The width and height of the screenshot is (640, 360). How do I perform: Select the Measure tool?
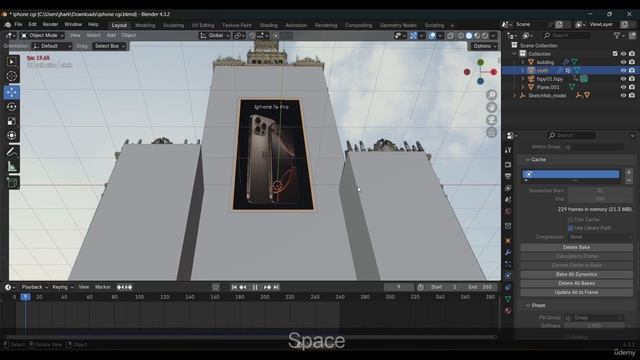pyautogui.click(x=12, y=166)
